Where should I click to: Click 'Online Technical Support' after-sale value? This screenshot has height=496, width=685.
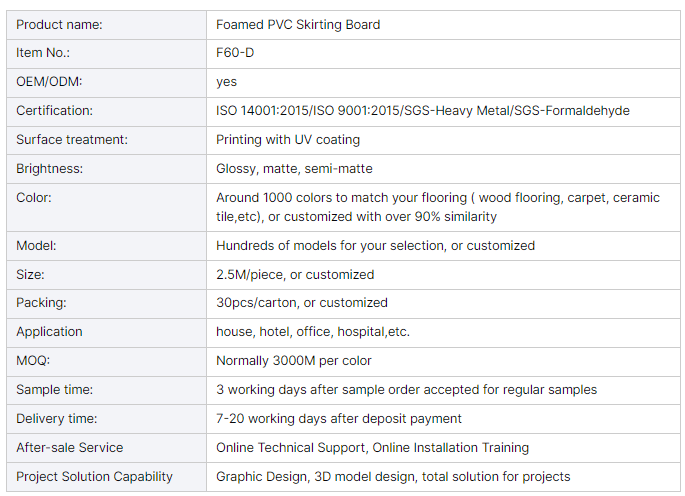pos(293,448)
